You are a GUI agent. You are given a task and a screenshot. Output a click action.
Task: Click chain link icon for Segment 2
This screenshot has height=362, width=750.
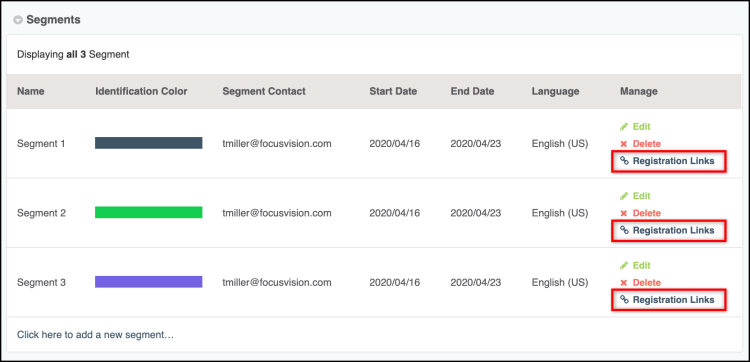click(624, 230)
